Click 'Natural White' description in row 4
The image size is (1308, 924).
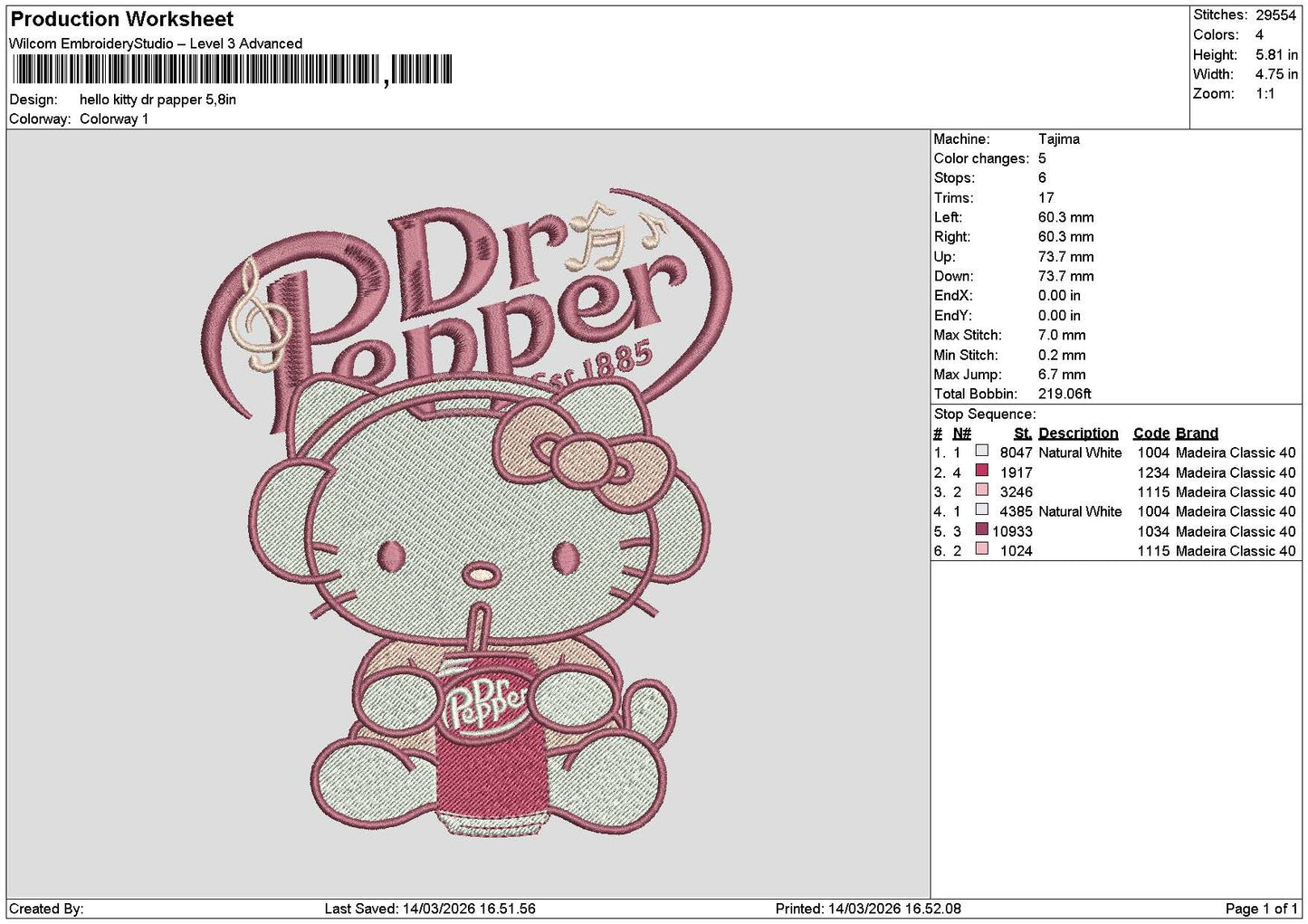(1080, 511)
